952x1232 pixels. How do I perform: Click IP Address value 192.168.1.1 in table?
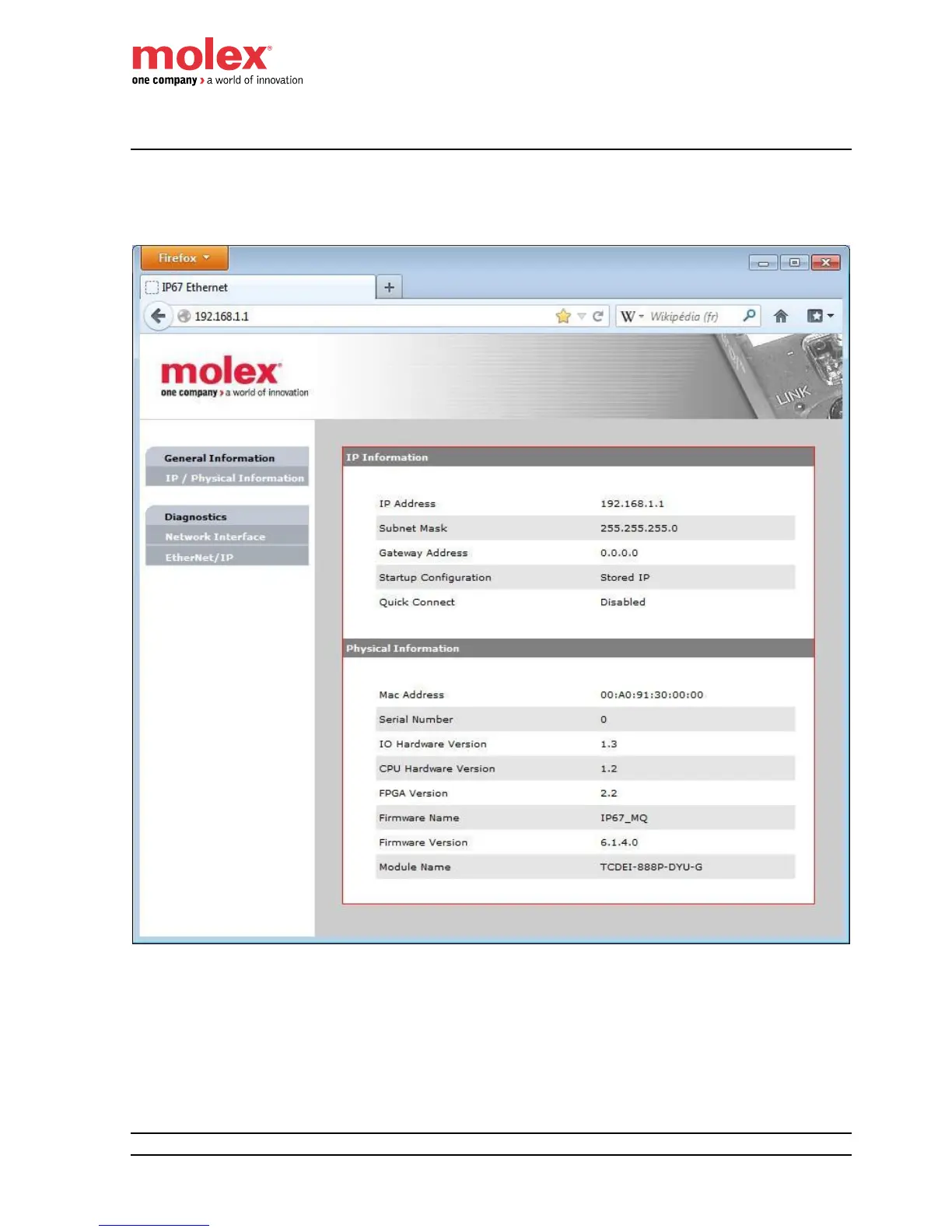click(632, 504)
